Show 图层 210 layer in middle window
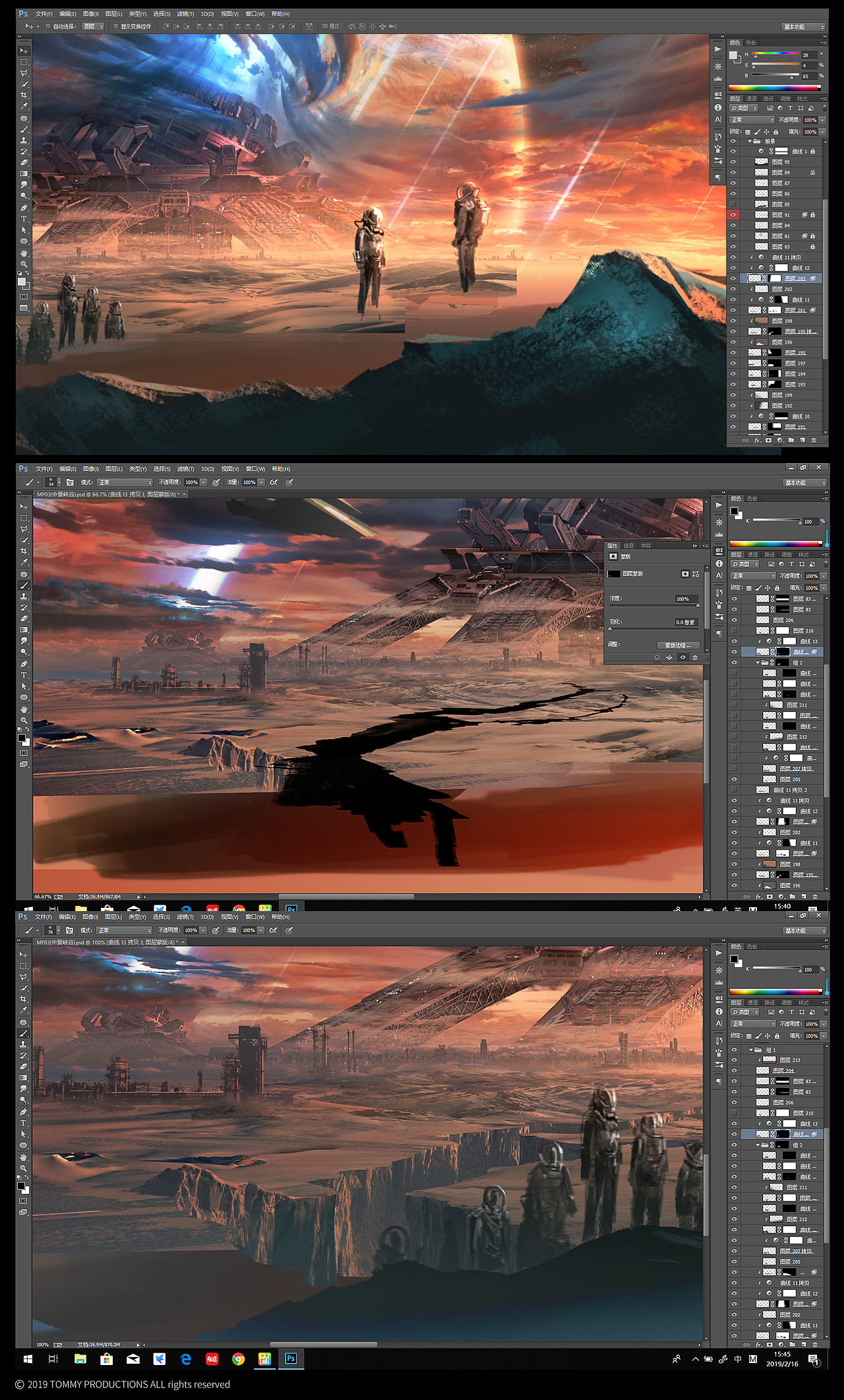 734,631
